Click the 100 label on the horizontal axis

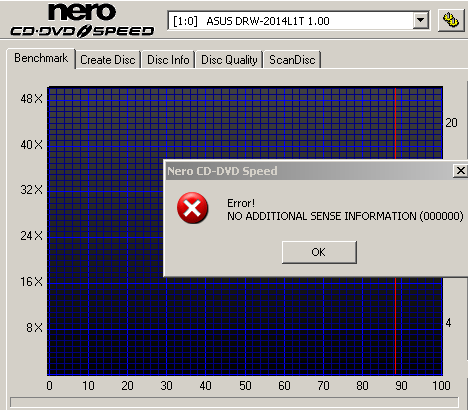coord(441,386)
